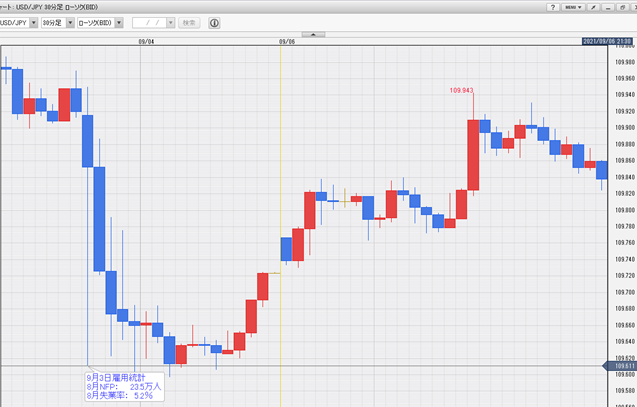Image resolution: width=637 pixels, height=407 pixels.
Task: Open the MENU dropdown
Action: (573, 7)
